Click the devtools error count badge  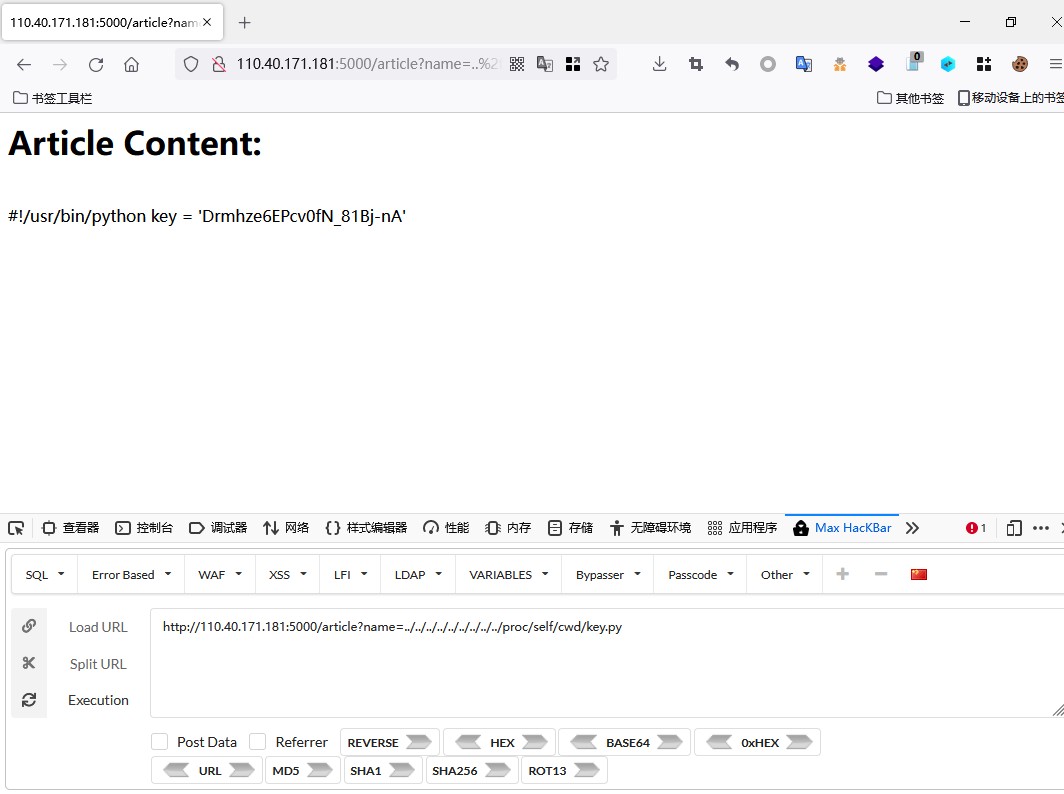point(976,528)
